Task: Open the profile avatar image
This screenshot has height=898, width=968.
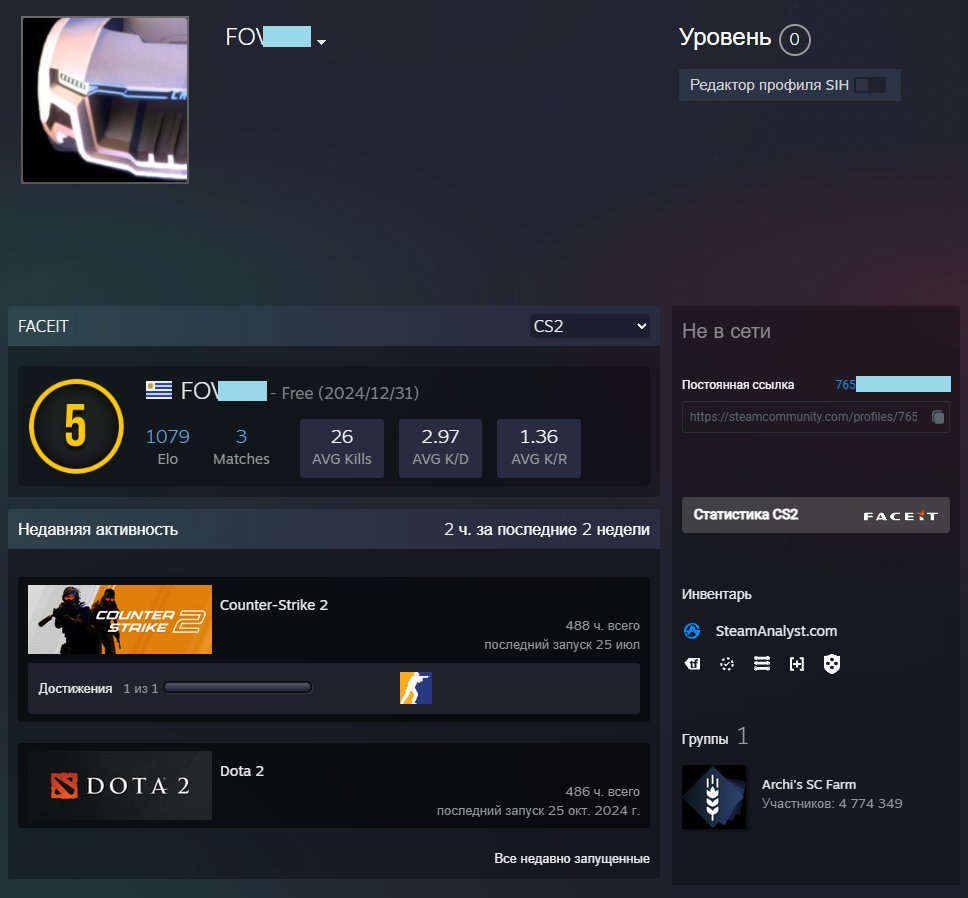Action: pyautogui.click(x=105, y=100)
